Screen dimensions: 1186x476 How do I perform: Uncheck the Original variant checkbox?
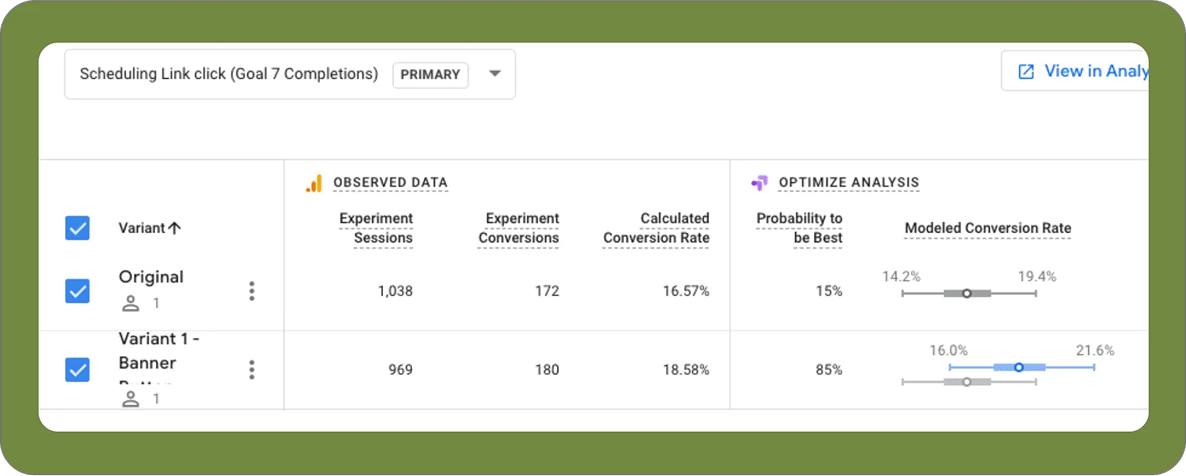click(x=77, y=291)
